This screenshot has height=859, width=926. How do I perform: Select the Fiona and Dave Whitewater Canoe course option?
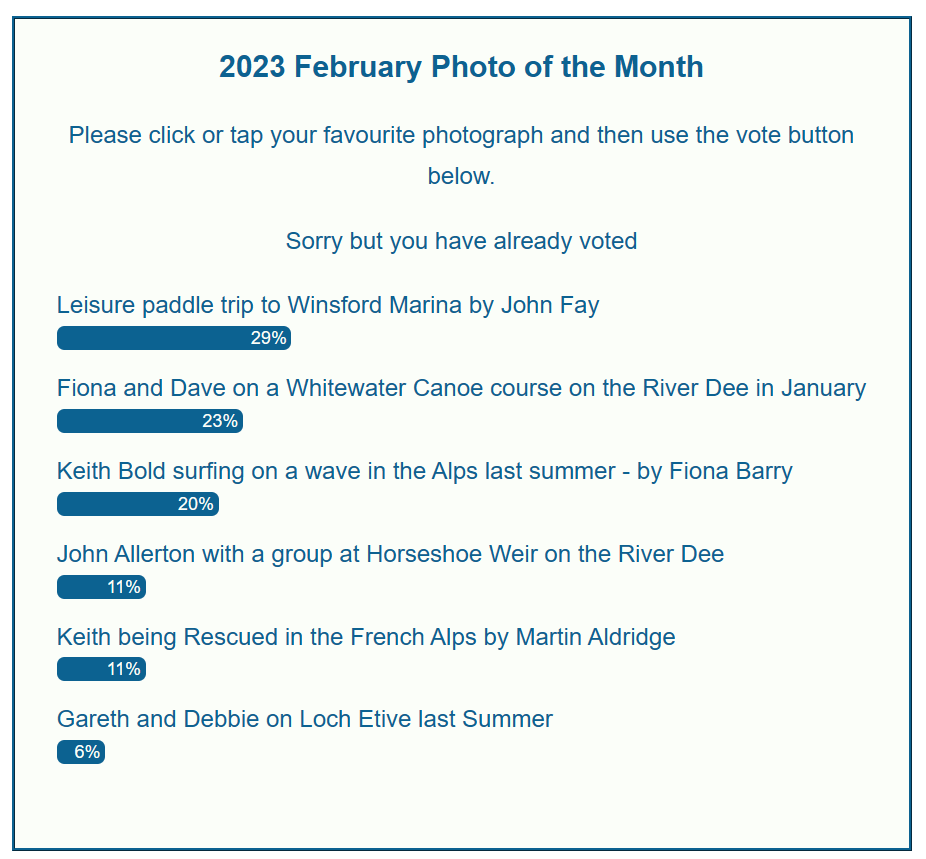point(461,388)
